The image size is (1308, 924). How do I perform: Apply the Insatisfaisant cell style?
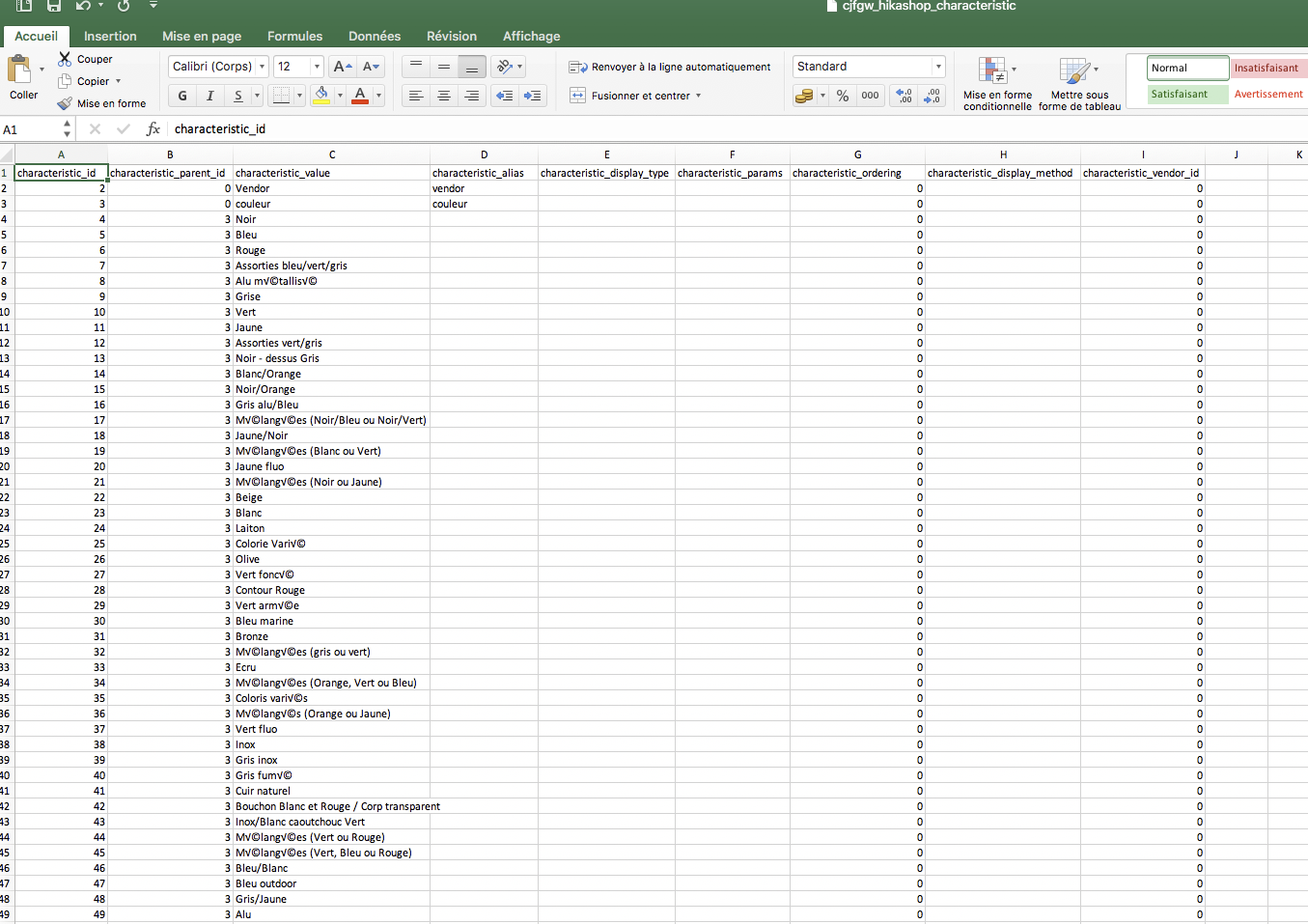pyautogui.click(x=1268, y=68)
